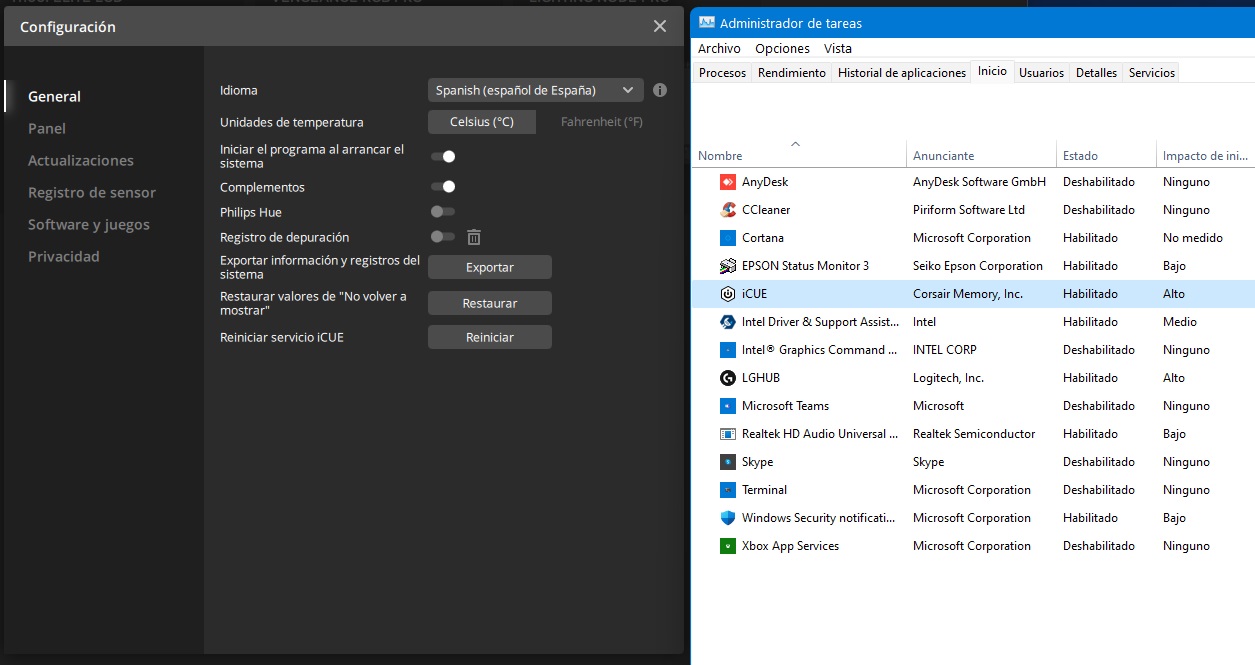Open the Privacidad settings section
This screenshot has width=1255, height=665.
point(64,257)
